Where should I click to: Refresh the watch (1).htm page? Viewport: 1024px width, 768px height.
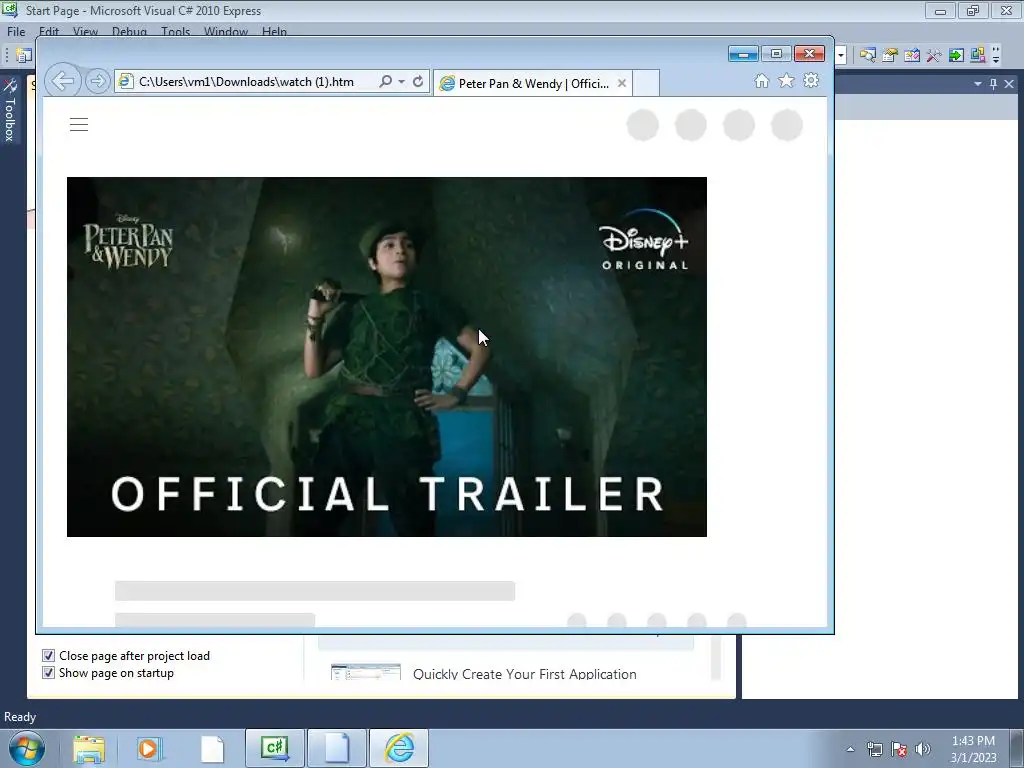[418, 82]
